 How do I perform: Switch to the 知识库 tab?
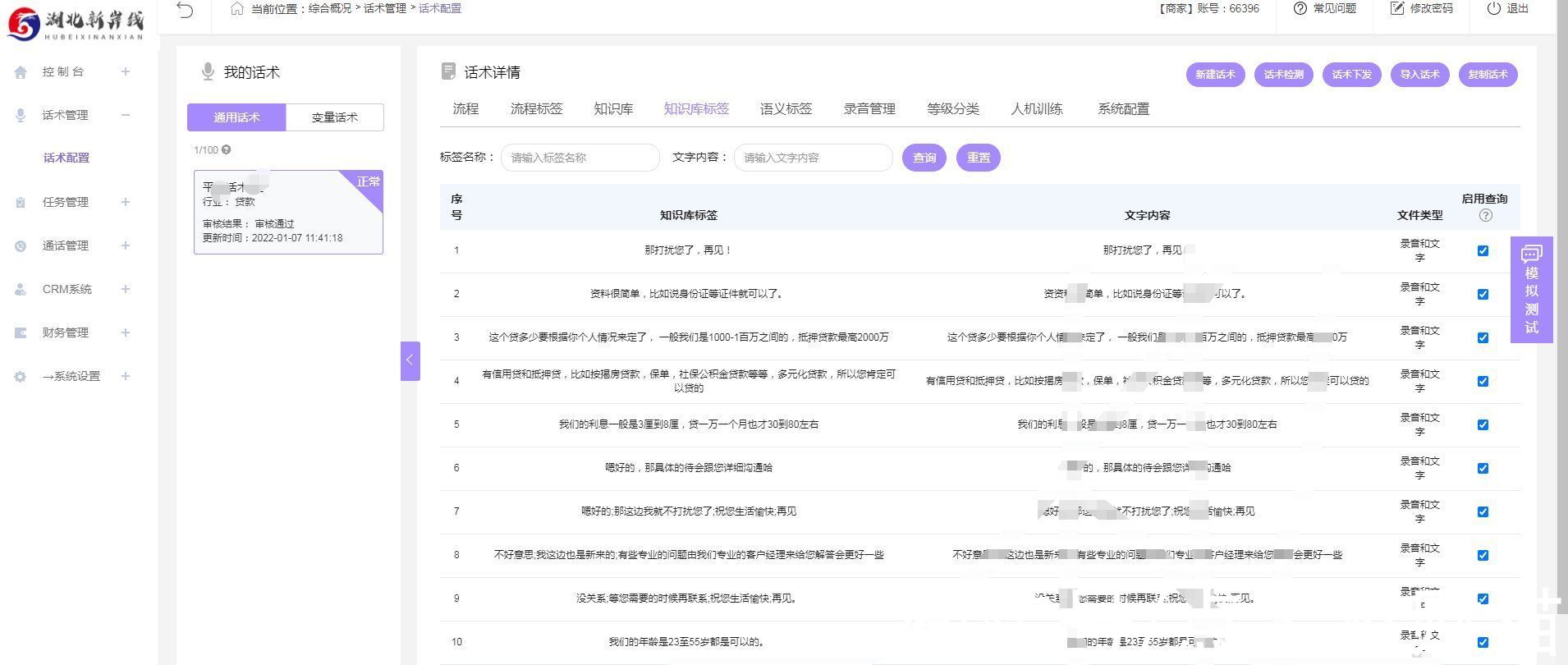click(x=613, y=109)
